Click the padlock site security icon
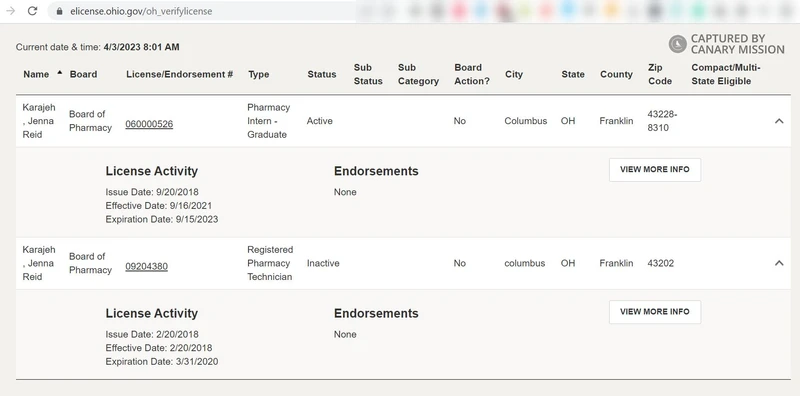 59,11
